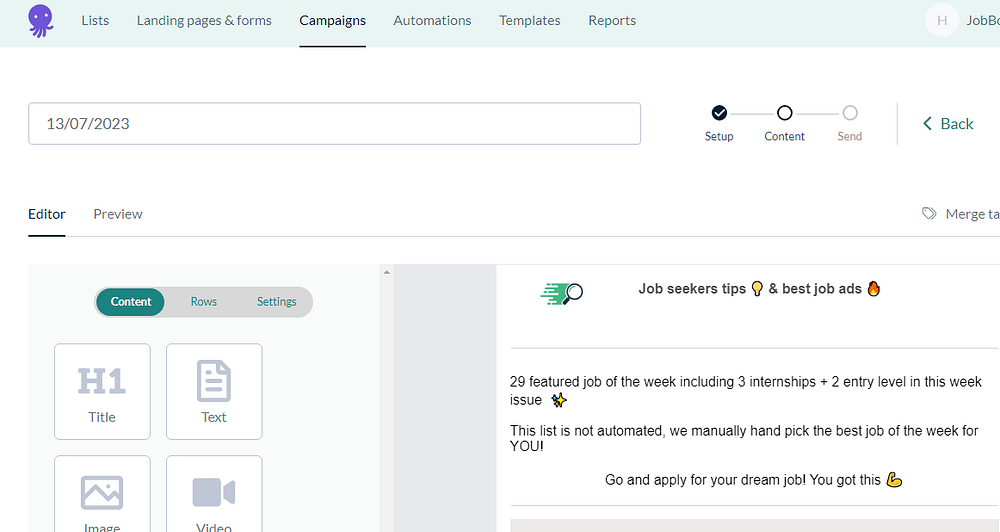Viewport: 1000px width, 532px height.
Task: Click the magnifier logo image in email
Action: (562, 293)
